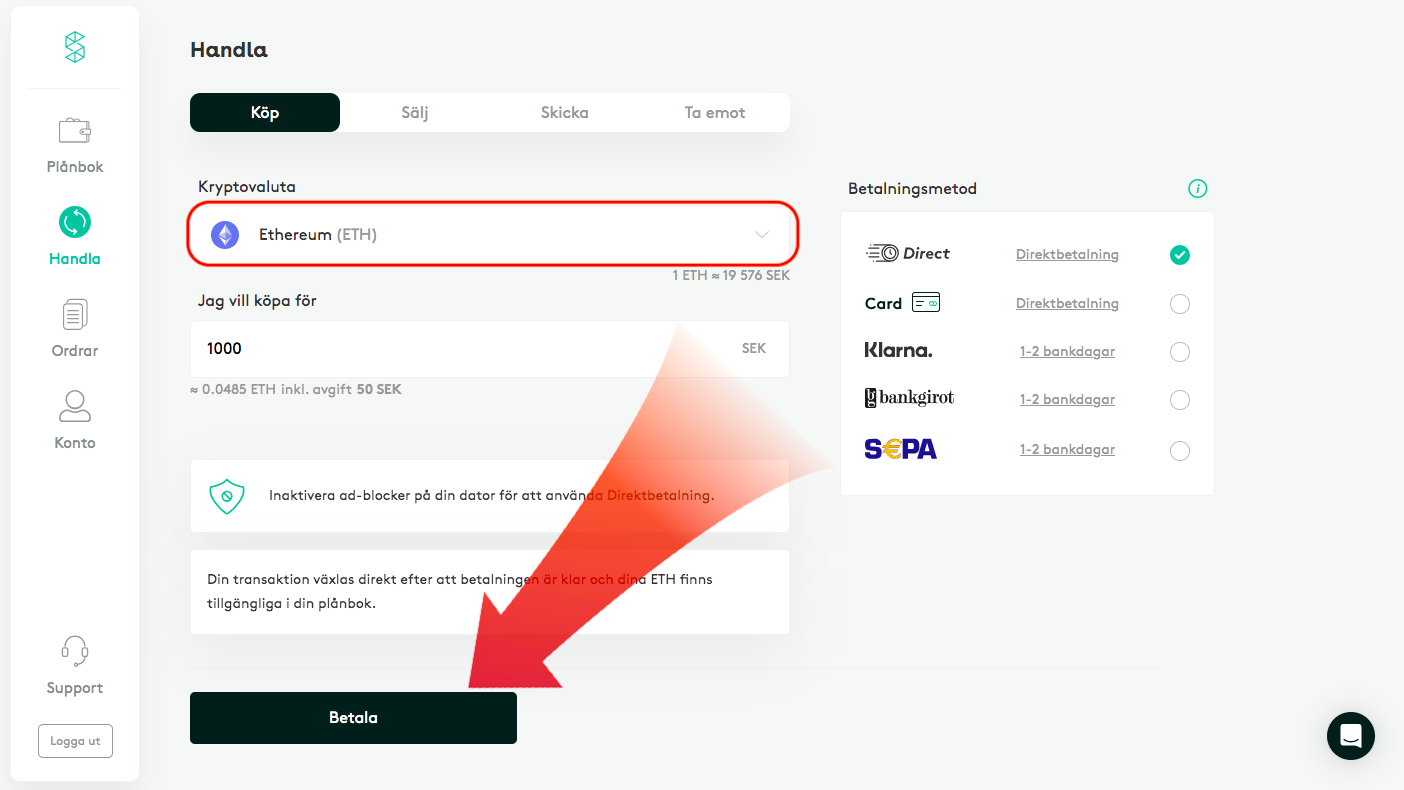Image resolution: width=1404 pixels, height=790 pixels.
Task: Select the SEPA payment option
Action: click(x=1180, y=451)
